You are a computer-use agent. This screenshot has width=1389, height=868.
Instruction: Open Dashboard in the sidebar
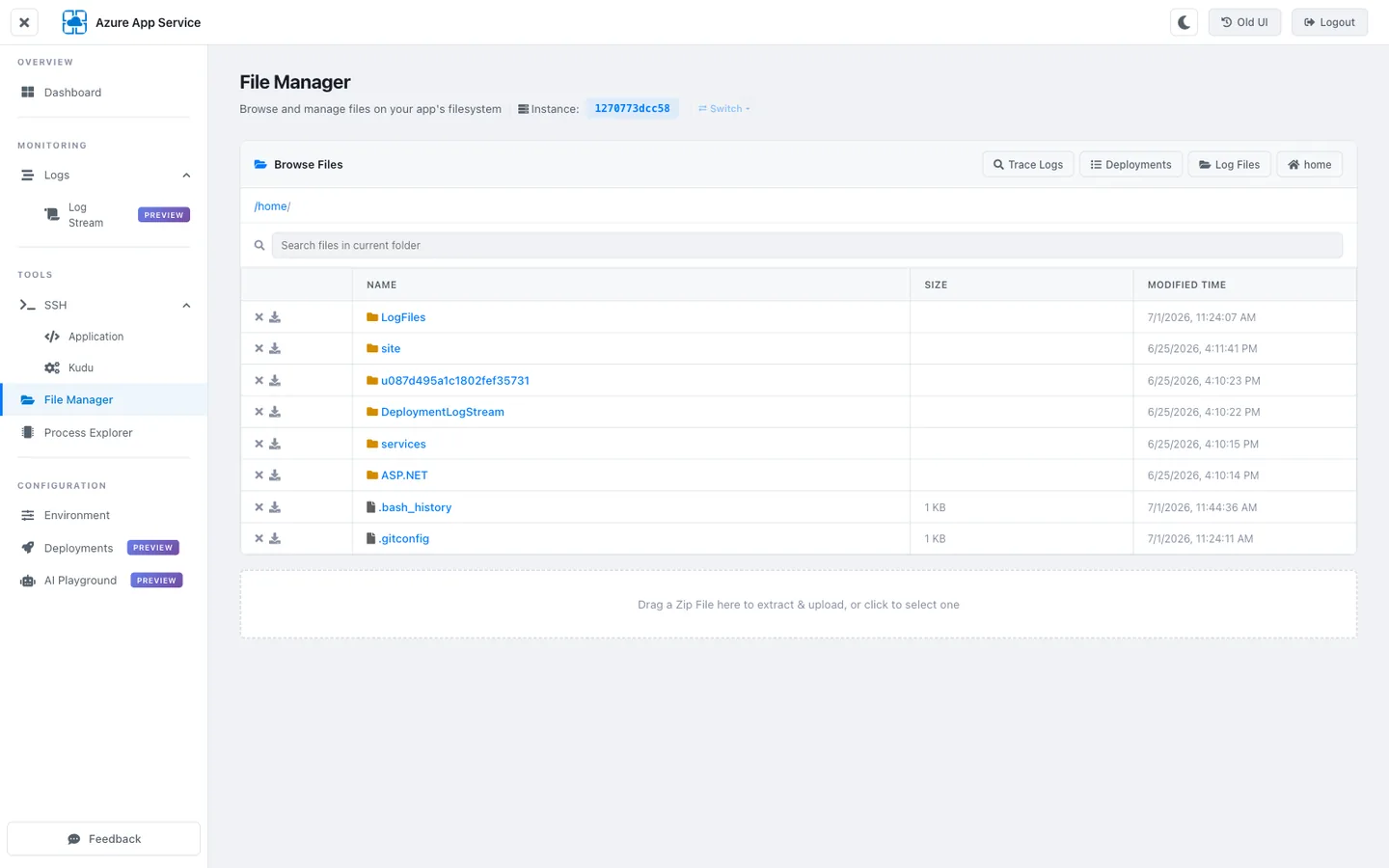(x=104, y=93)
